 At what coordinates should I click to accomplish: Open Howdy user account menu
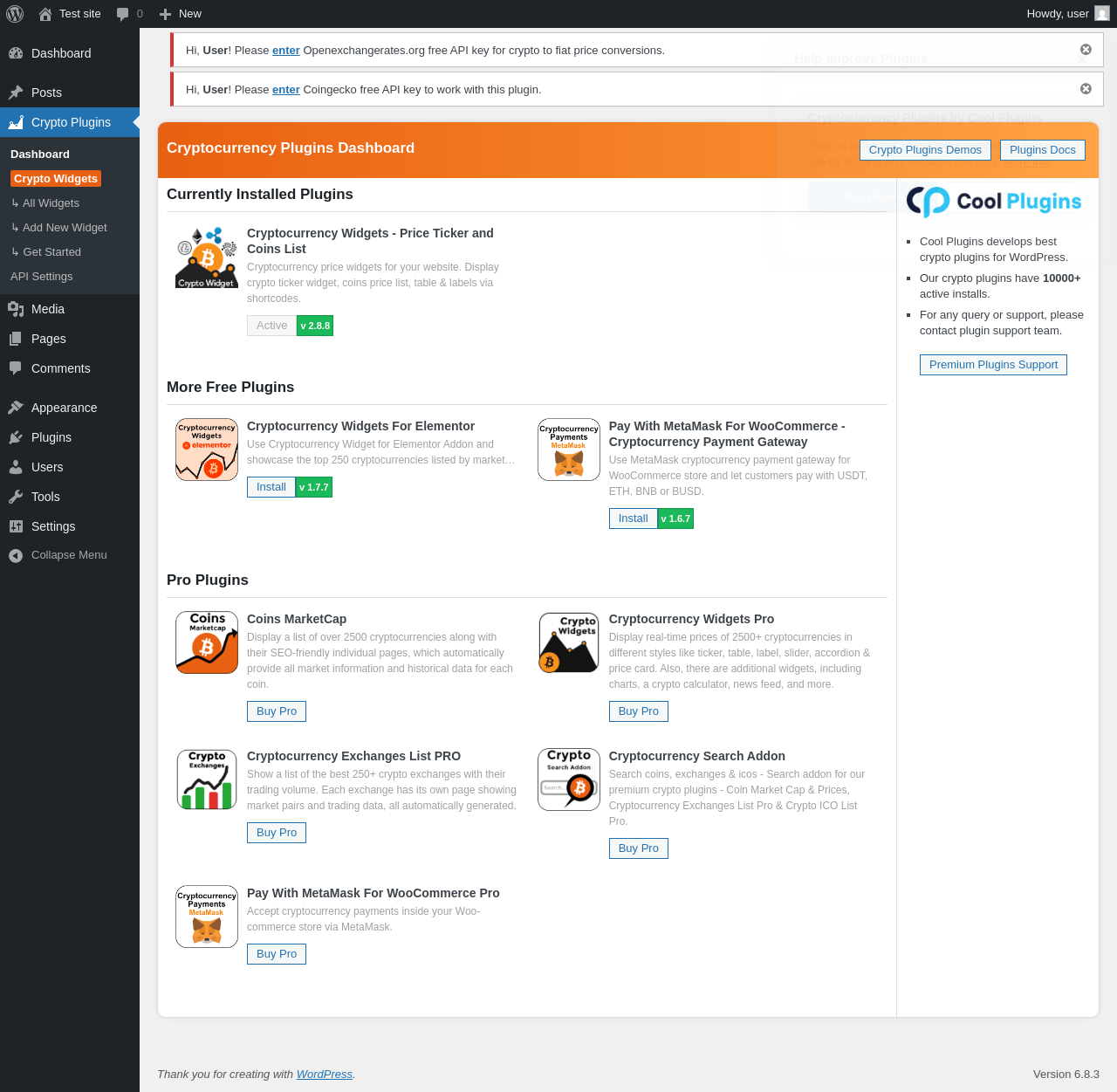click(x=1067, y=14)
